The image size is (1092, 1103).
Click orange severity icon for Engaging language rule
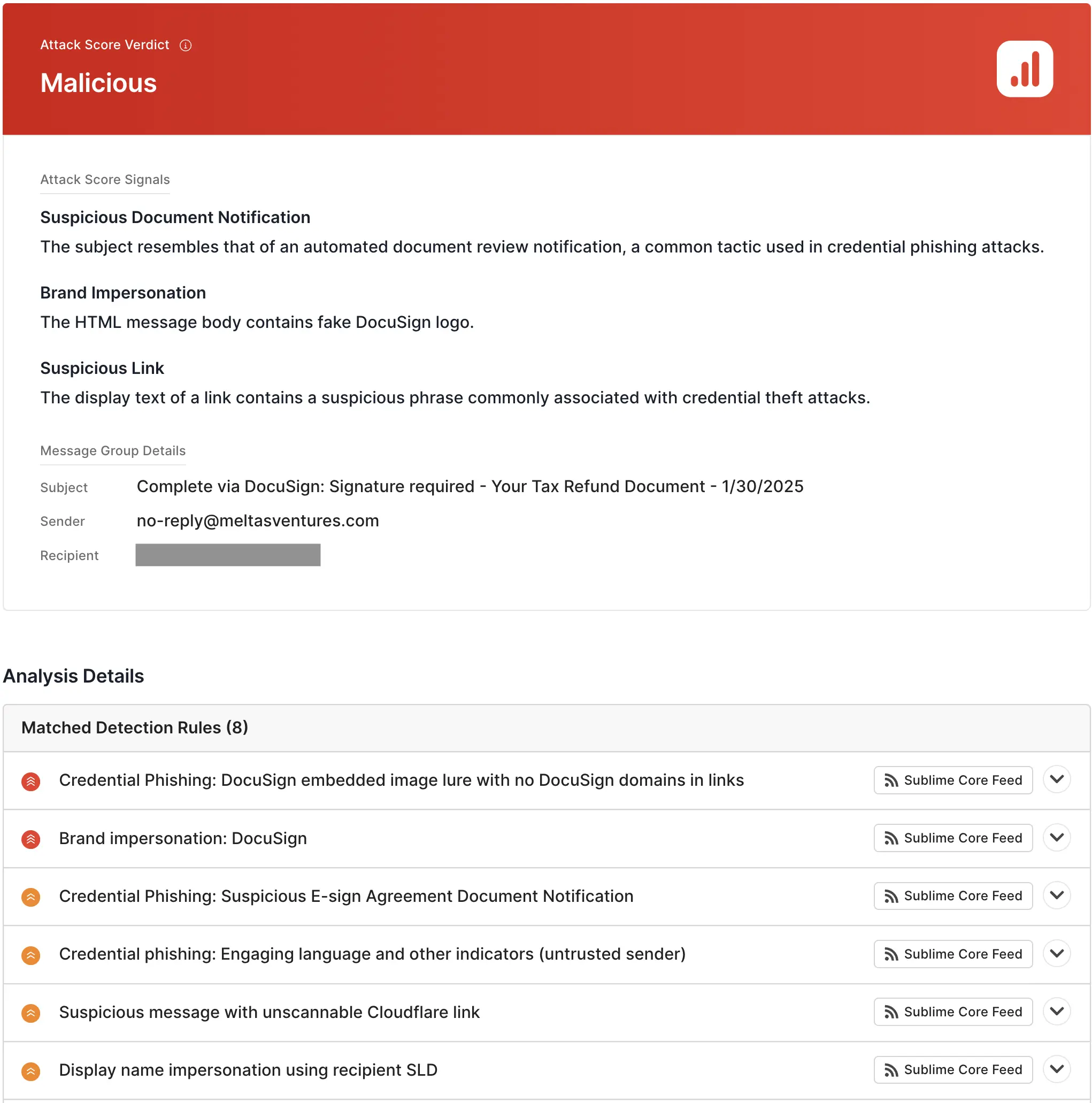(x=31, y=955)
